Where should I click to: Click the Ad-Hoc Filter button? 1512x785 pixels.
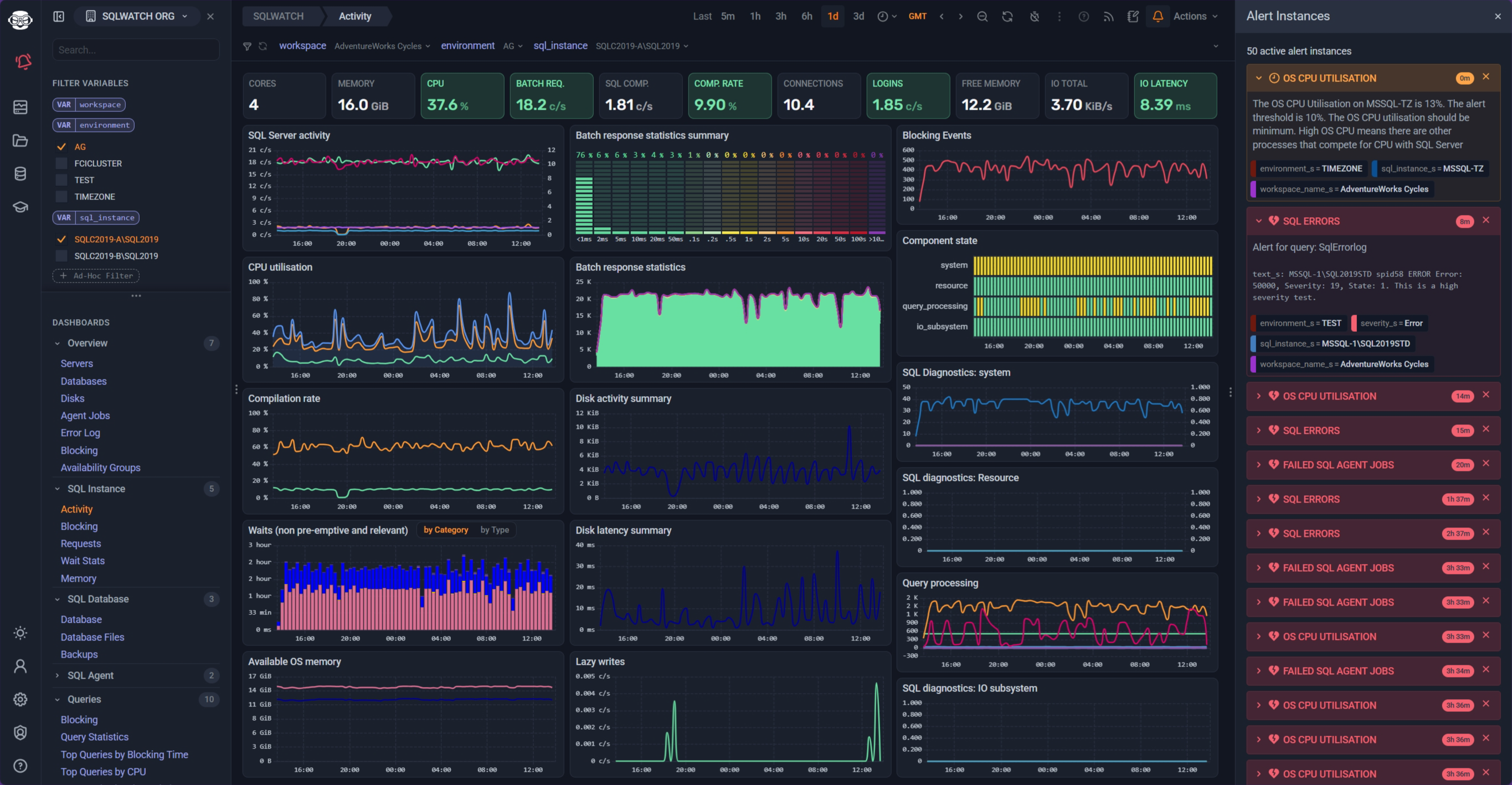pos(96,275)
